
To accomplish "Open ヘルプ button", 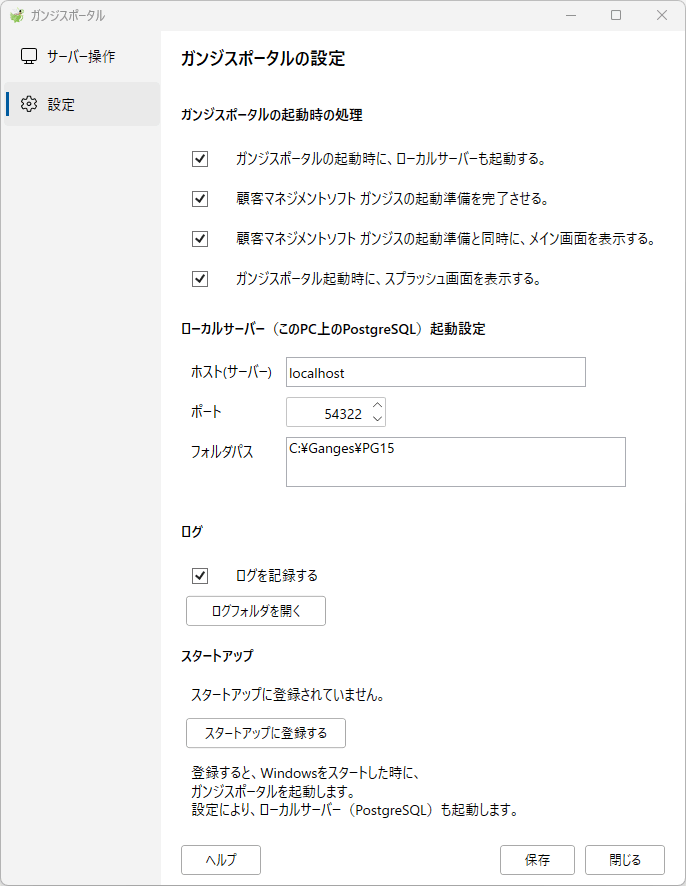I will point(221,860).
